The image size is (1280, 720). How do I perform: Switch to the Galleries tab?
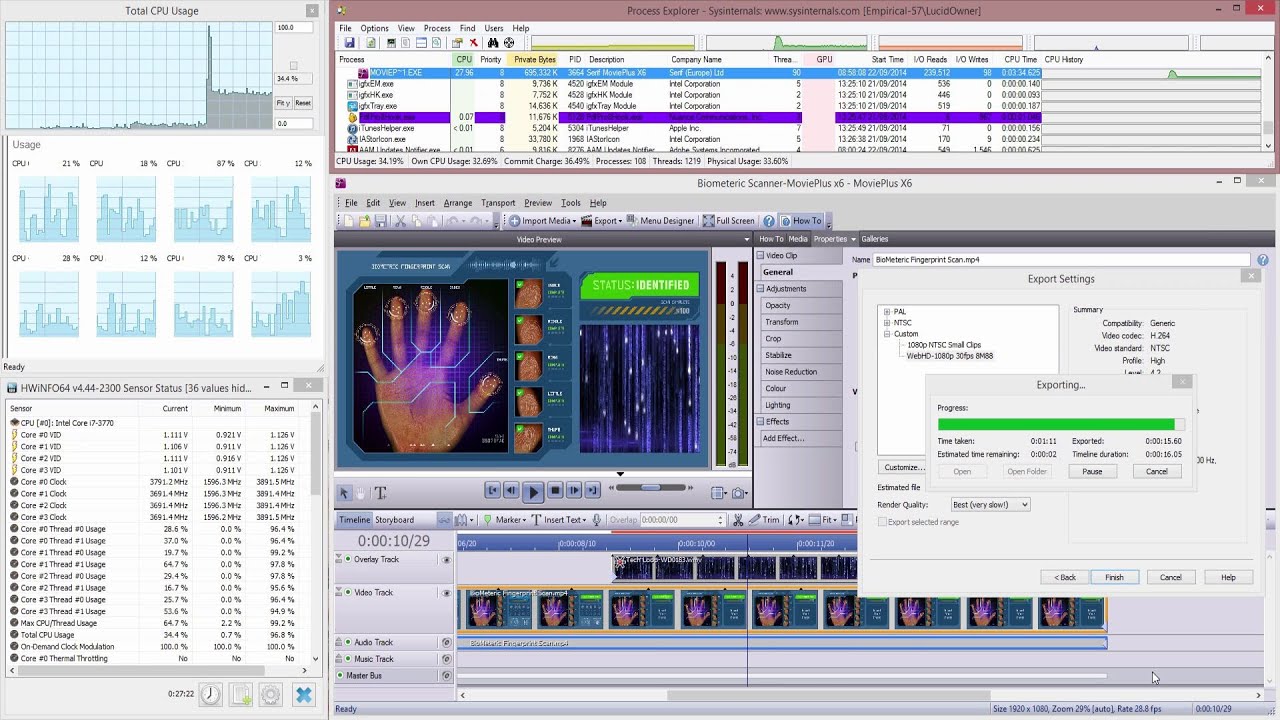click(x=875, y=239)
